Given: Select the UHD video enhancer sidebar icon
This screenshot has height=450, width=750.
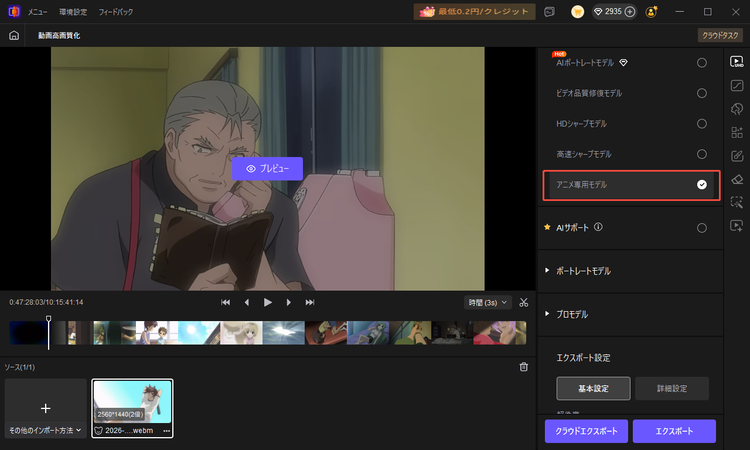Looking at the screenshot, I should [737, 62].
